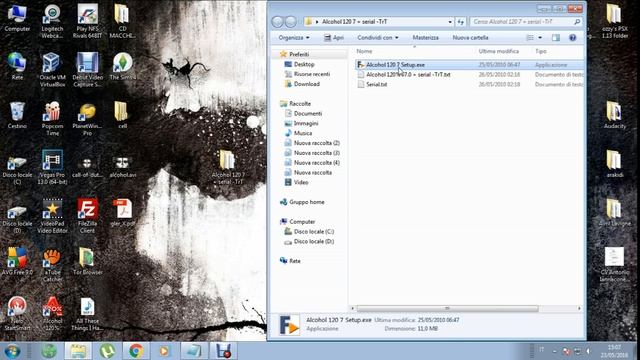The width and height of the screenshot is (640, 360).
Task: Select alcohol.avi file on desktop
Action: [x=122, y=167]
